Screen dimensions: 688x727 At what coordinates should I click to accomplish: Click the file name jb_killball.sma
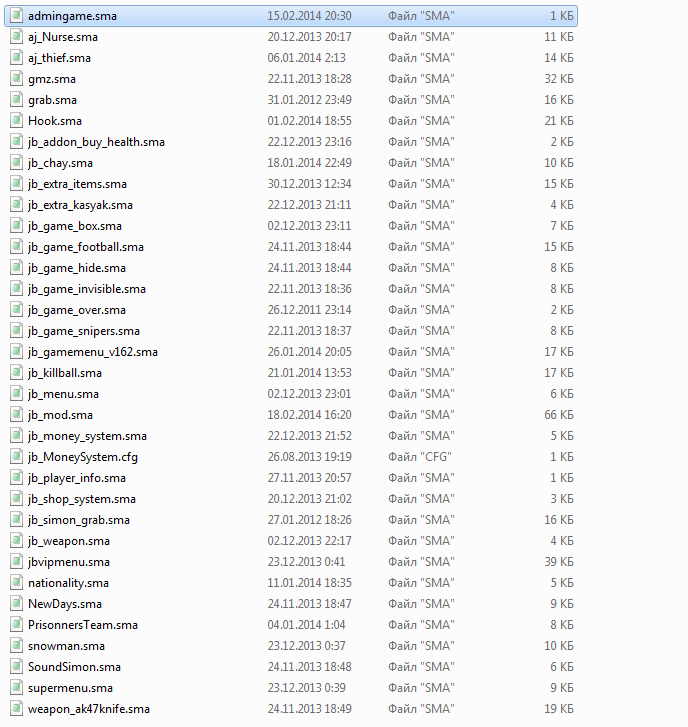pos(64,373)
